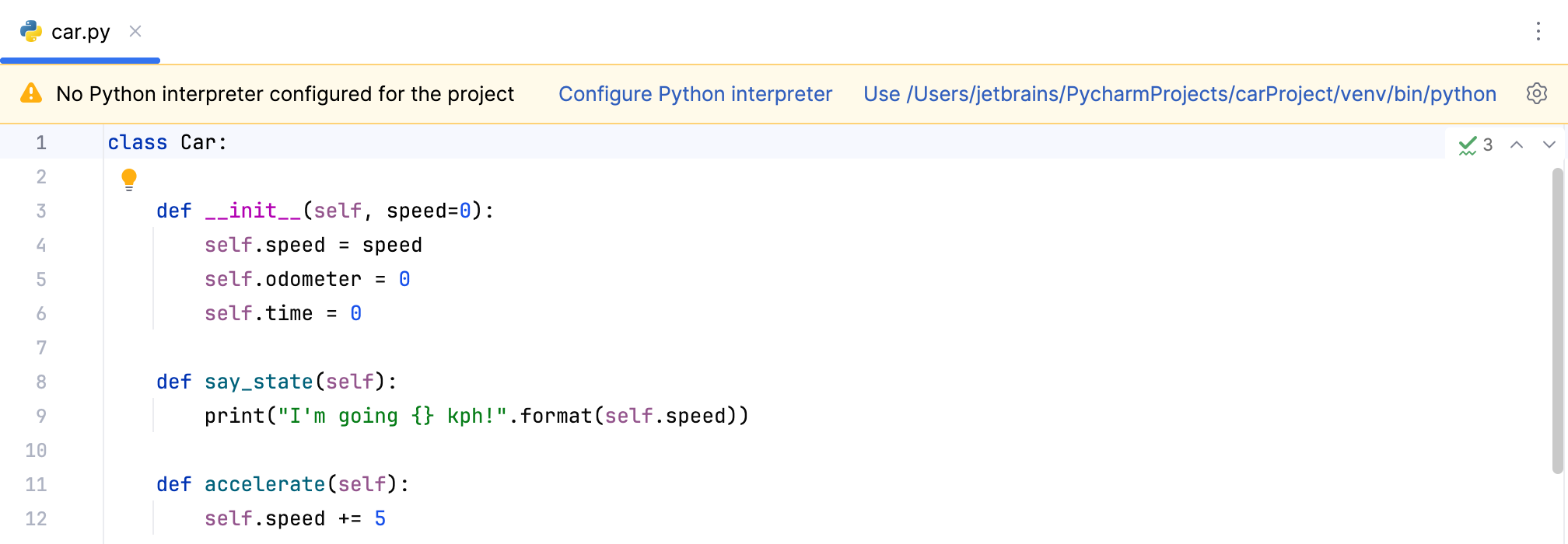
Task: Place cursor on class Car declaration
Action: point(198,143)
